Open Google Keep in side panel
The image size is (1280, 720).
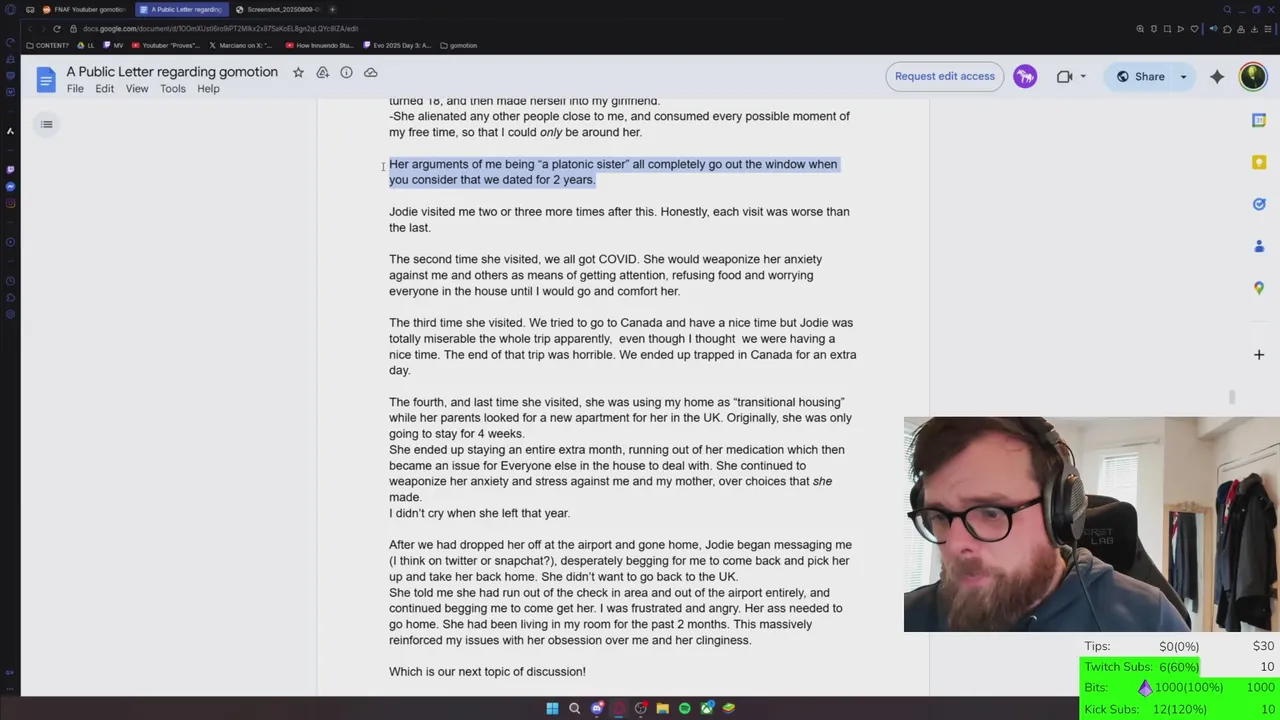click(1259, 162)
